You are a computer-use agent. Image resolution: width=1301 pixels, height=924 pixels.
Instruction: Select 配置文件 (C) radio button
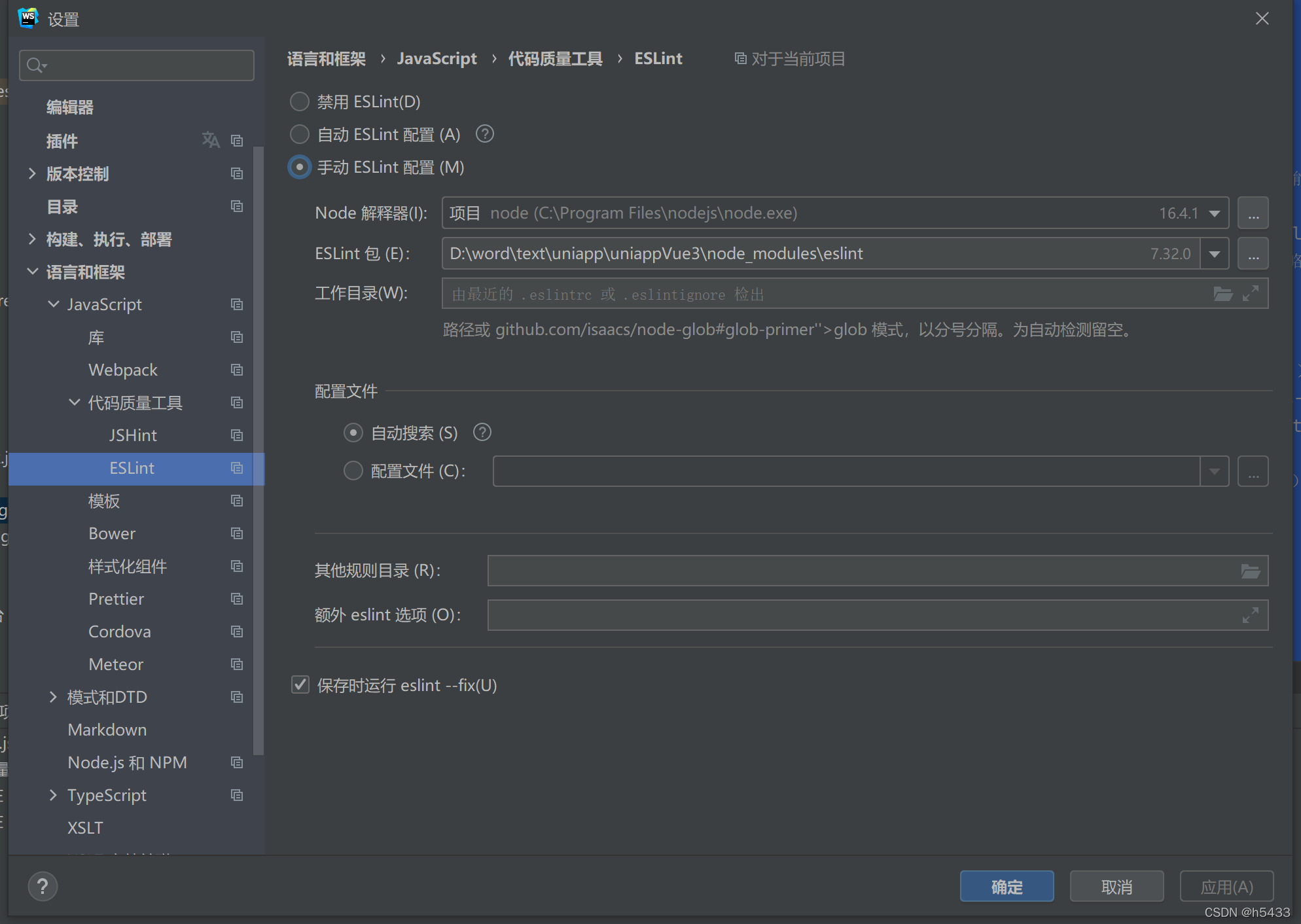tap(353, 471)
